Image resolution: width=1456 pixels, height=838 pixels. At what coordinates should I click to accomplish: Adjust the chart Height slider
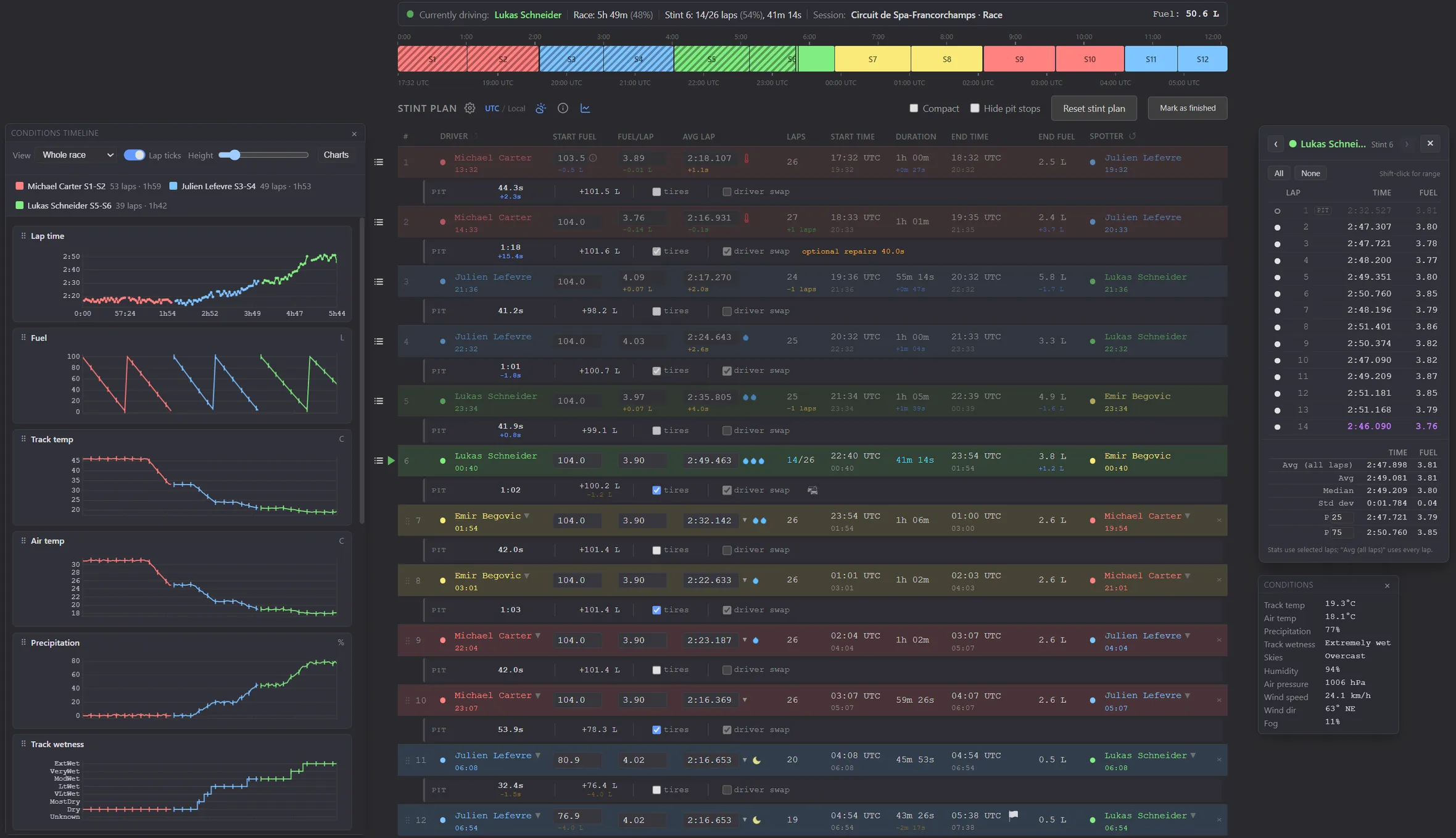[263, 155]
